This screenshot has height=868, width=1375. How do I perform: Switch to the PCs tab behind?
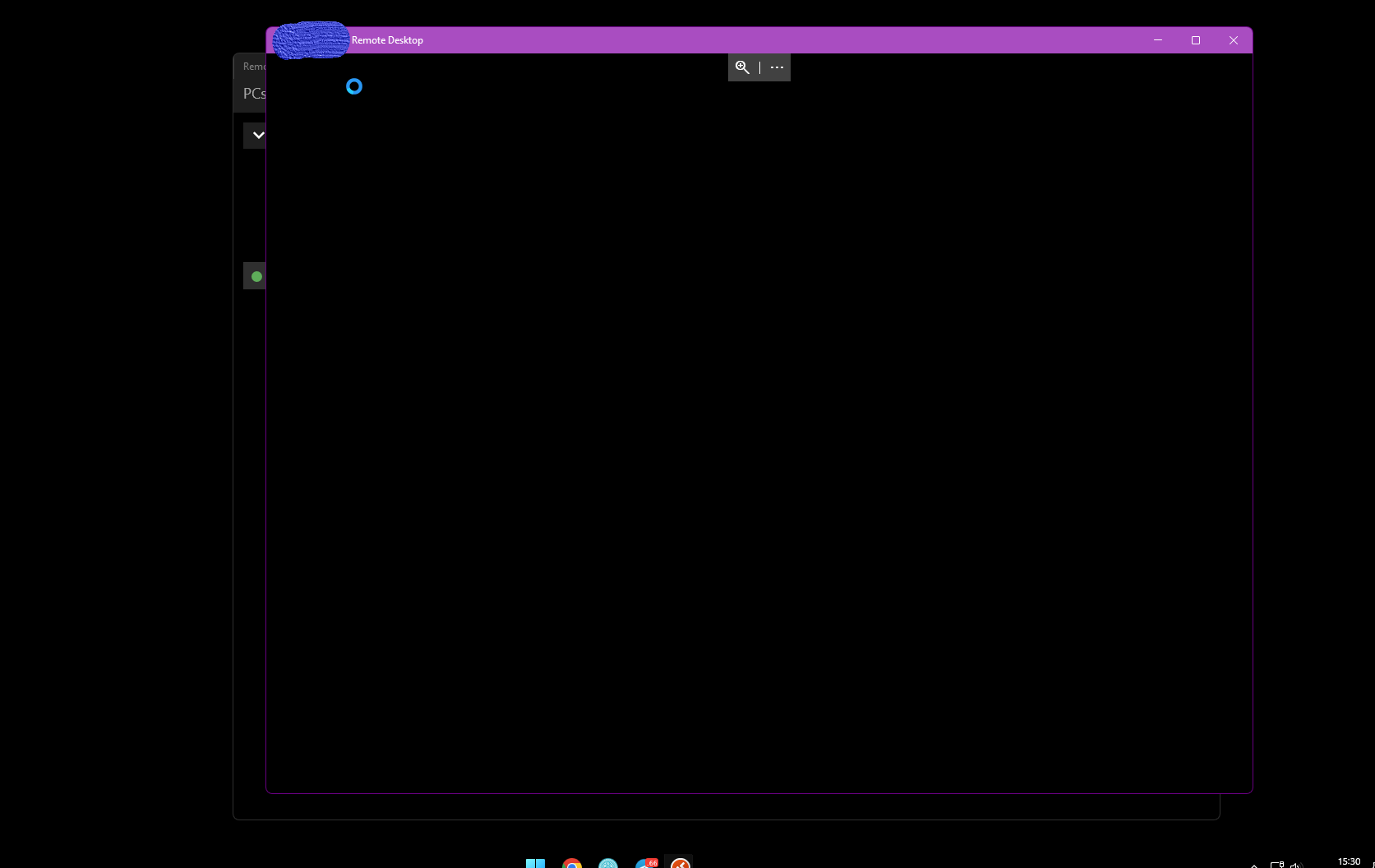(254, 94)
